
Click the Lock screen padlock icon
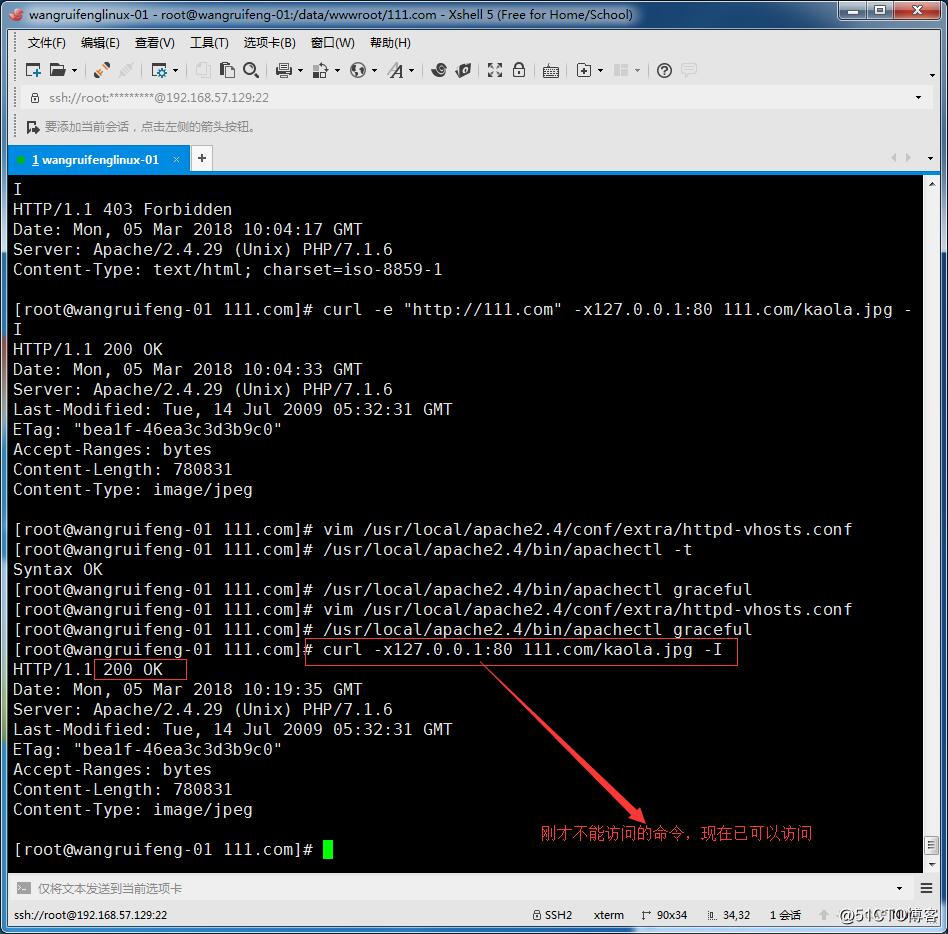point(519,71)
